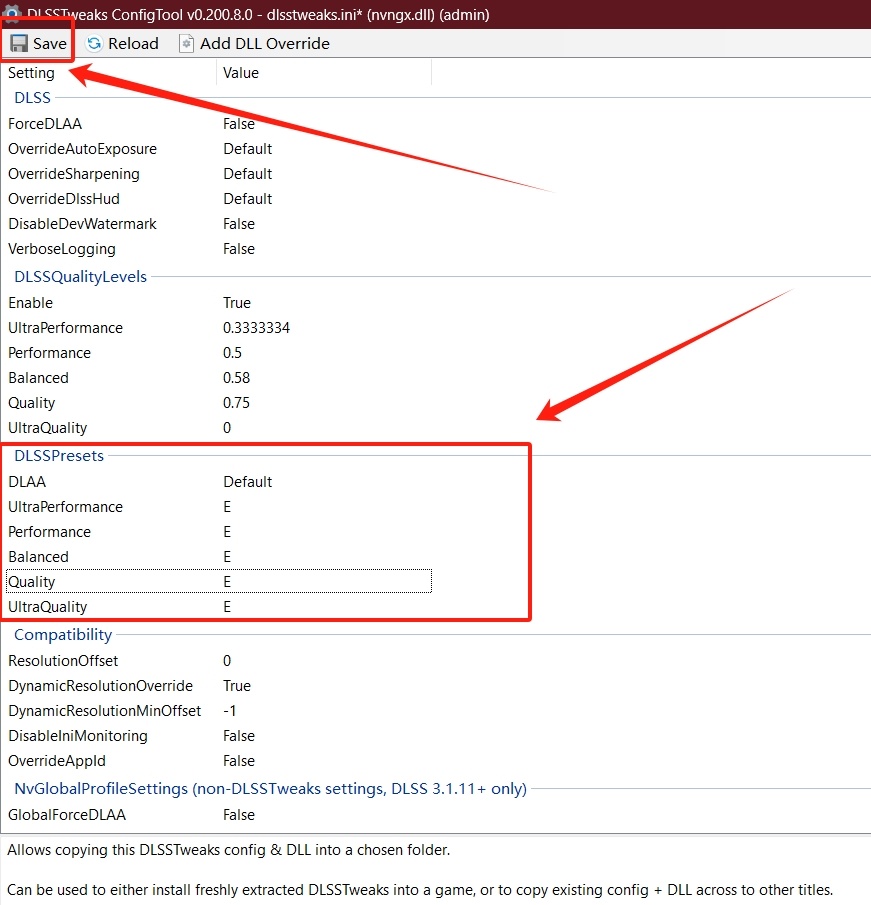This screenshot has height=905, width=871.
Task: Select the DisableIniMonitoring setting
Action: coord(78,735)
